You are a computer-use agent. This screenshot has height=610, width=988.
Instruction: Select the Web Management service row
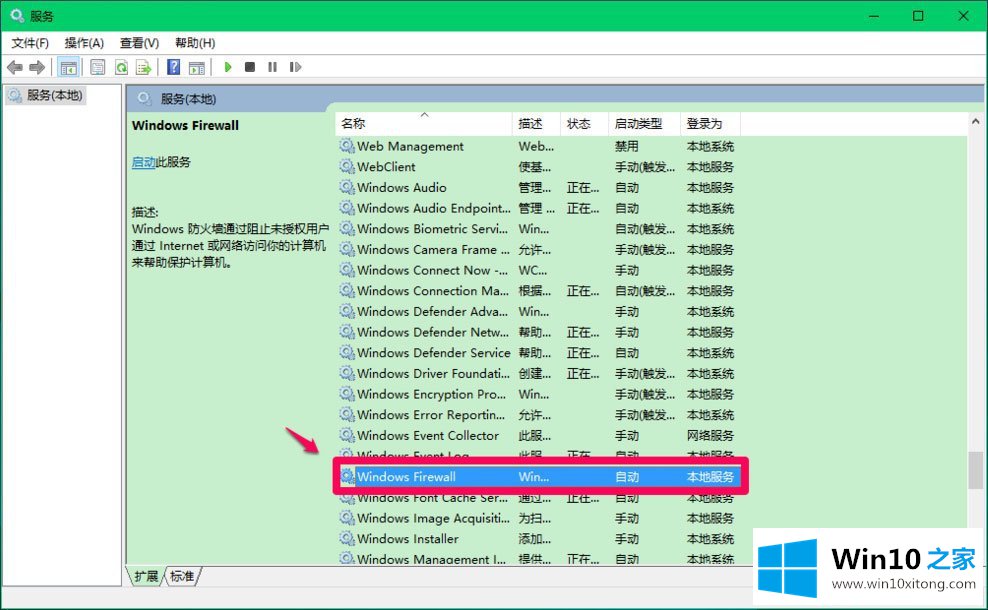537,146
